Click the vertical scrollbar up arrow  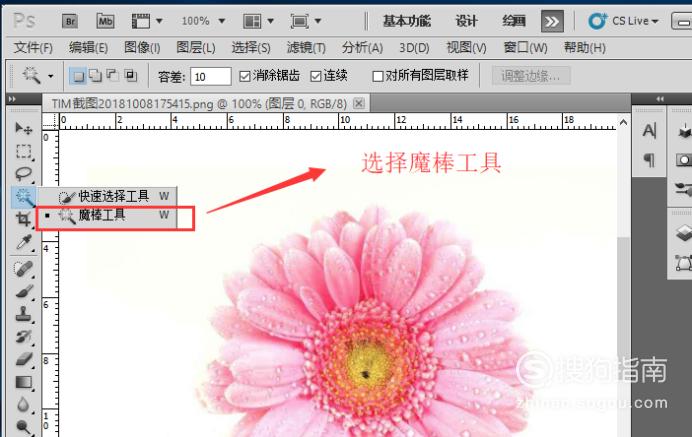point(623,122)
